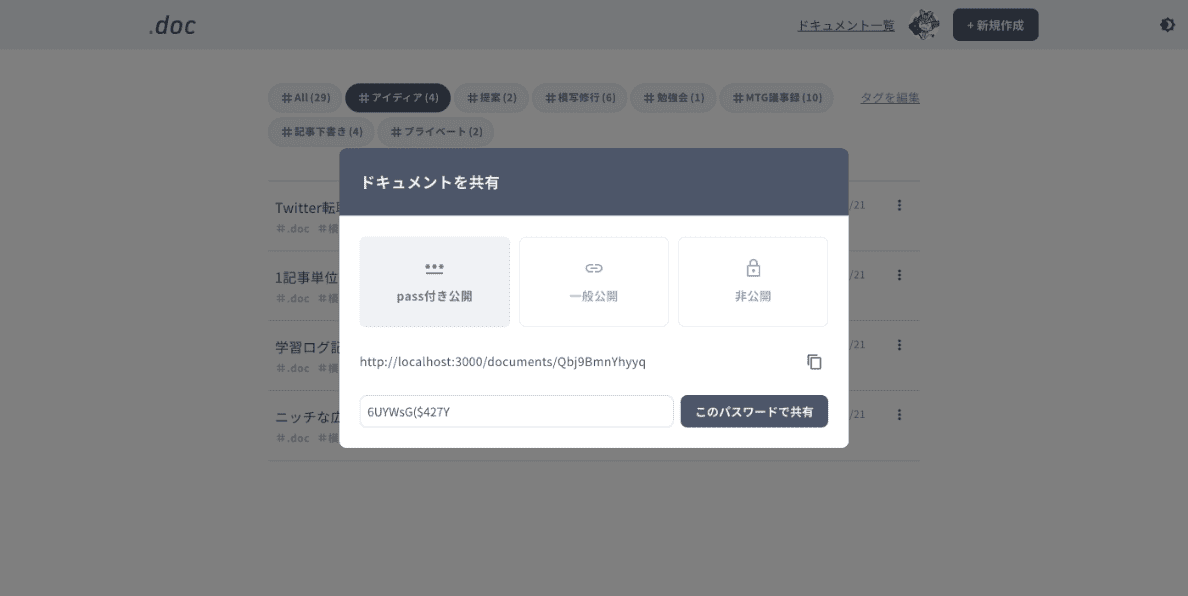Filter by the MTG議事録 (10) tag
Viewport: 1188px width, 596px height.
pyautogui.click(x=776, y=98)
